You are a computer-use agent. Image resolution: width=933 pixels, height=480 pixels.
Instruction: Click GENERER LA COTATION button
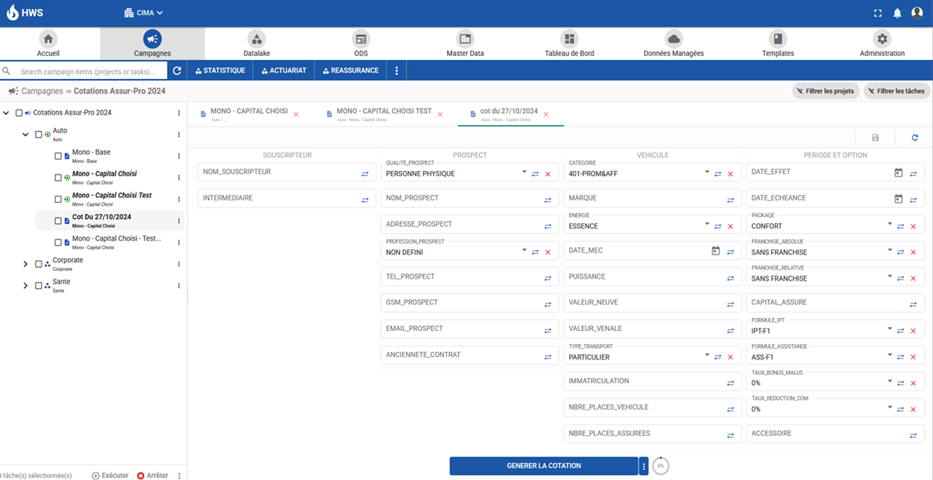(543, 466)
